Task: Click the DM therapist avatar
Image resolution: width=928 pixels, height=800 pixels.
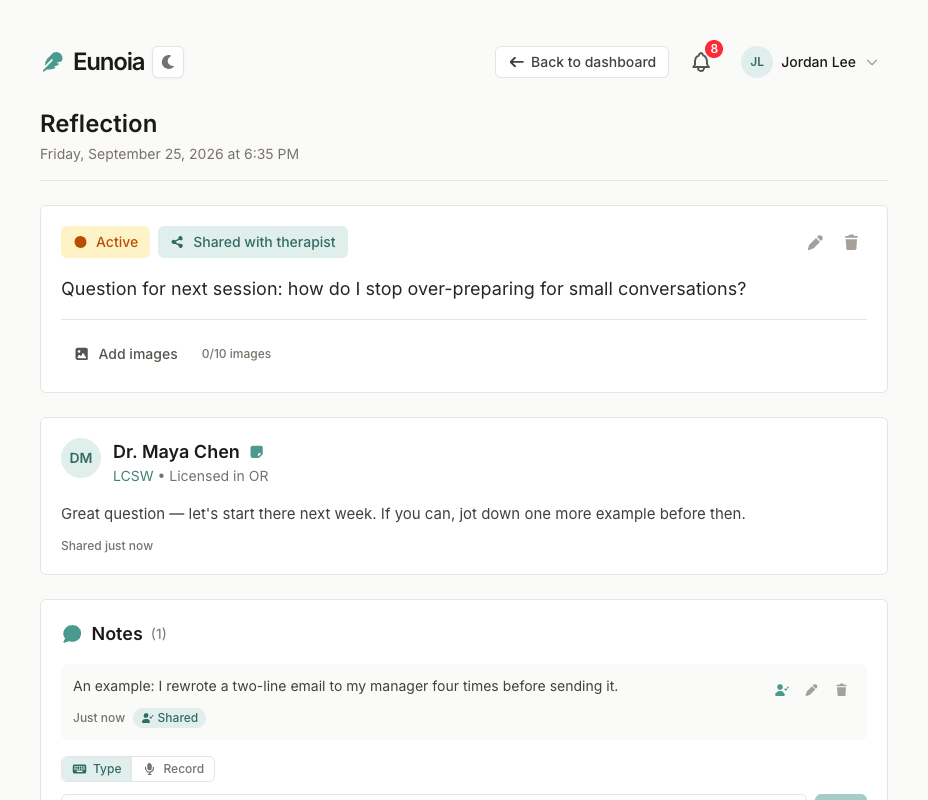Action: coord(81,458)
